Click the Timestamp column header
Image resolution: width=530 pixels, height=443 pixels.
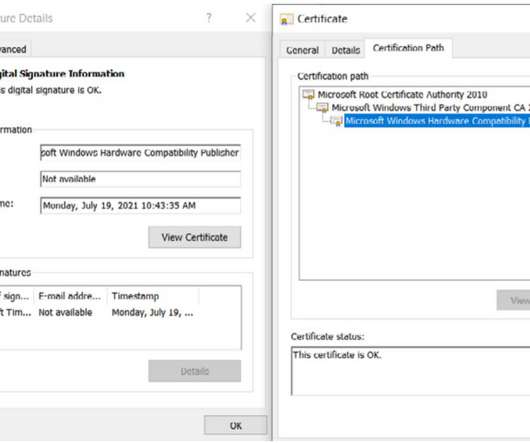coord(153,296)
